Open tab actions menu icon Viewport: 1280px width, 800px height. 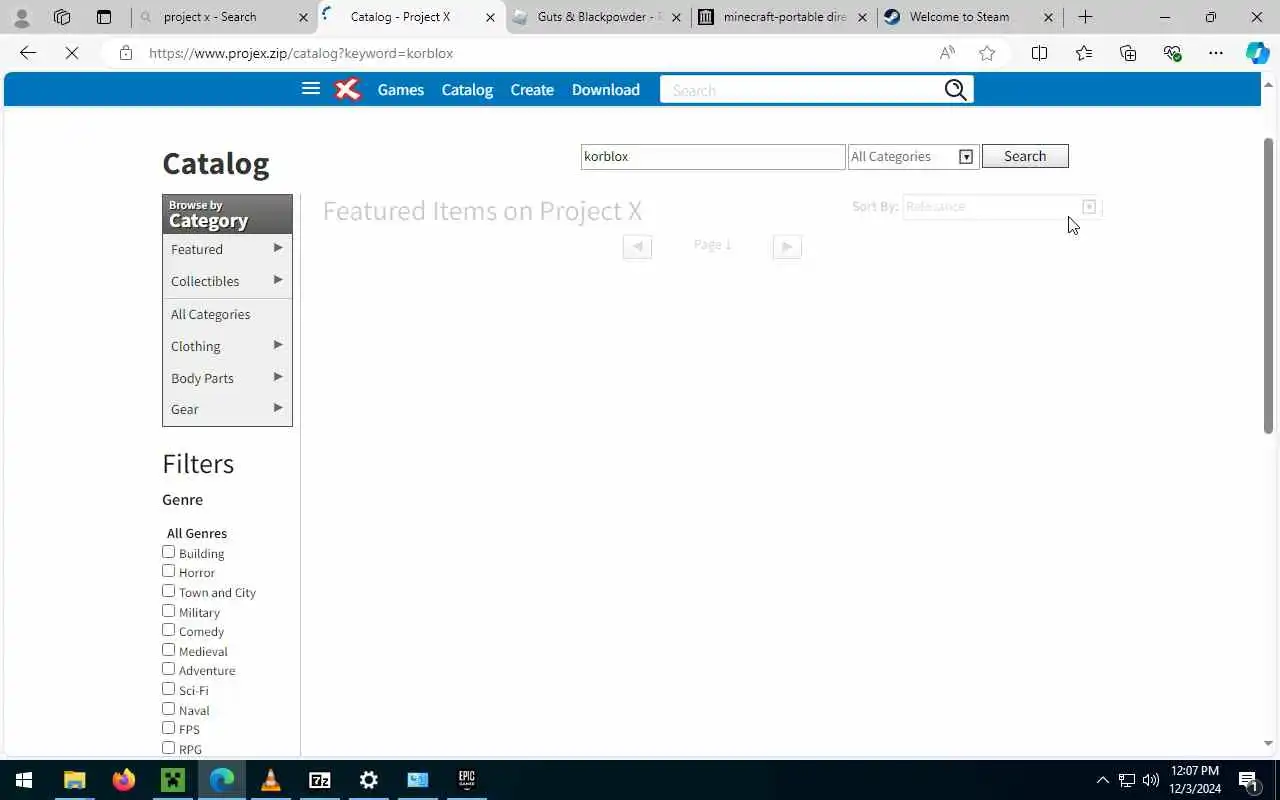tap(104, 17)
